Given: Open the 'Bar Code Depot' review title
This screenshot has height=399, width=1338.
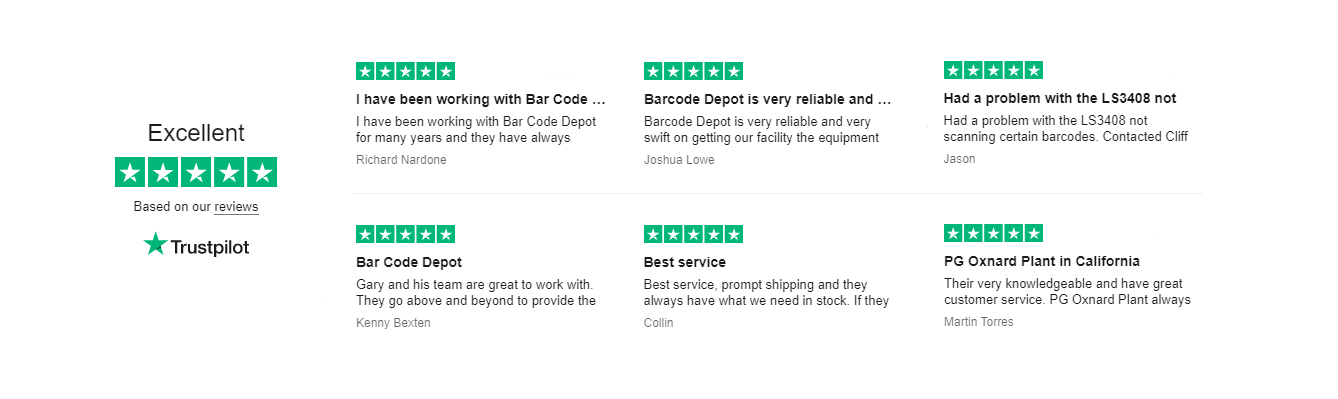Looking at the screenshot, I should coord(409,263).
